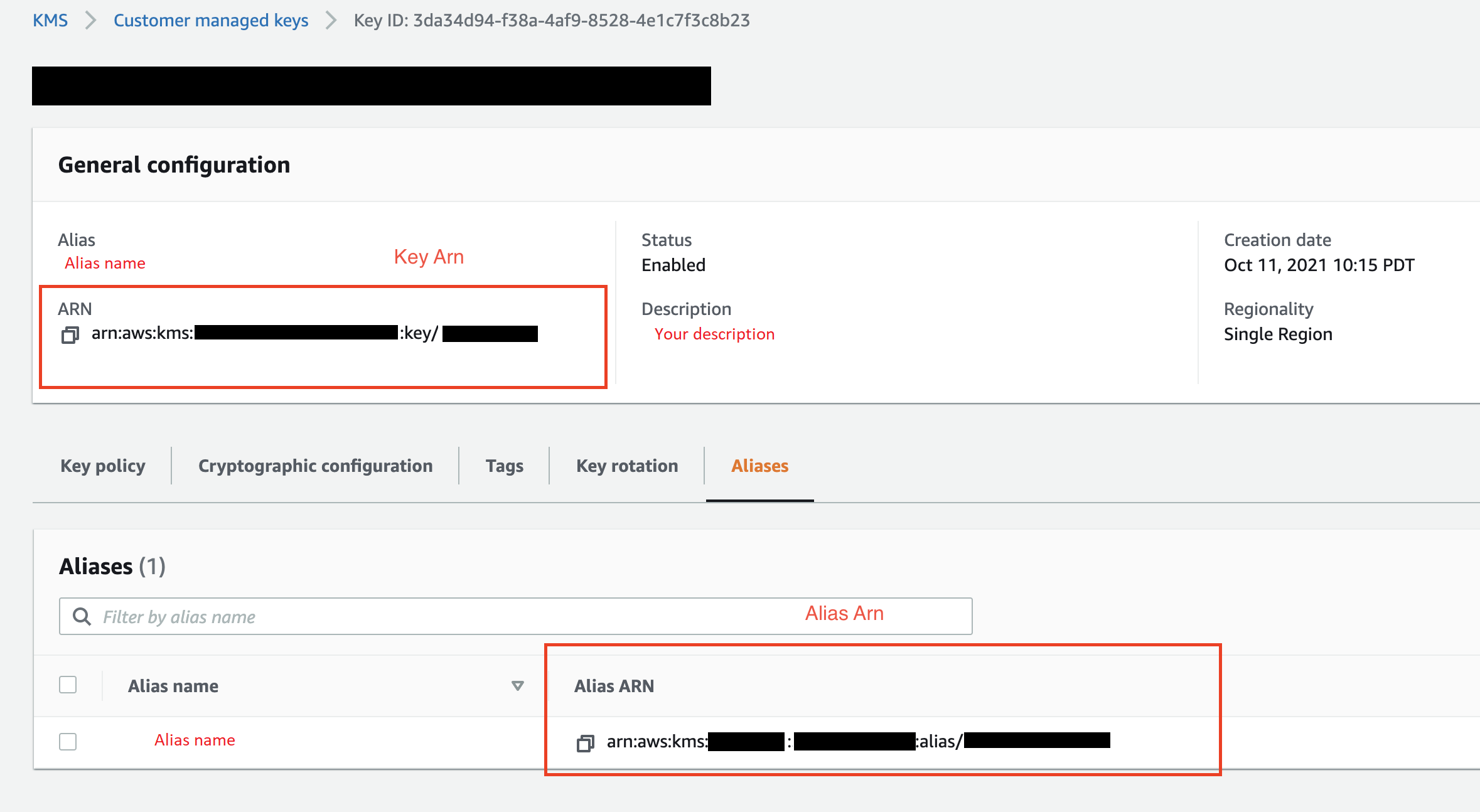View the Key rotation tab

pos(626,466)
